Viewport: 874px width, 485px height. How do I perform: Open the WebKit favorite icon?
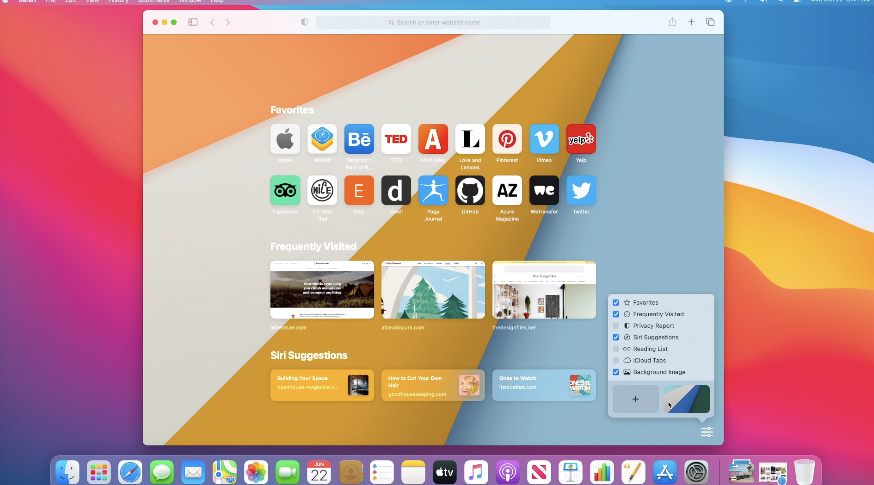click(x=322, y=139)
